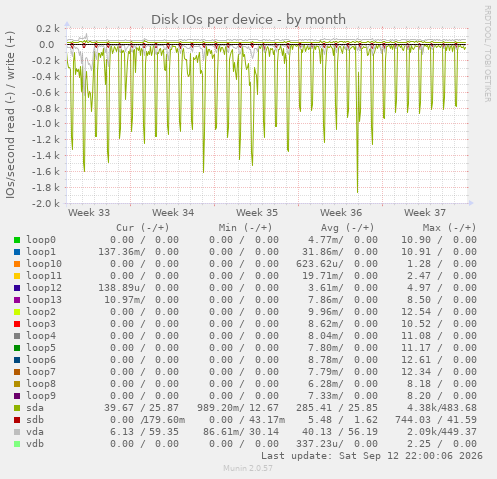Click the gray loop4 legend color swatch

click(17, 336)
